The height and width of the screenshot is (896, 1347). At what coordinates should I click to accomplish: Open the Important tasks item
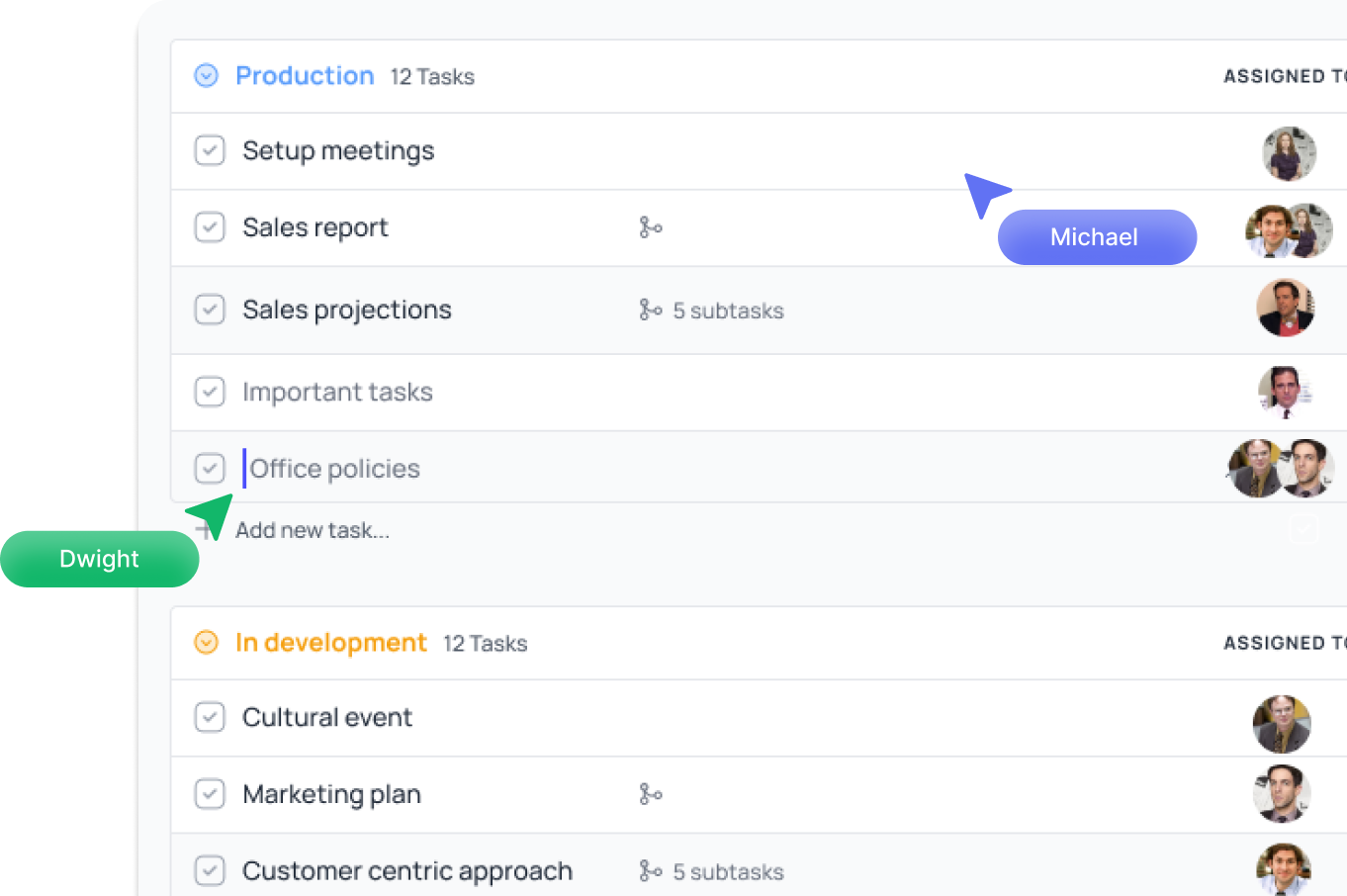point(337,393)
